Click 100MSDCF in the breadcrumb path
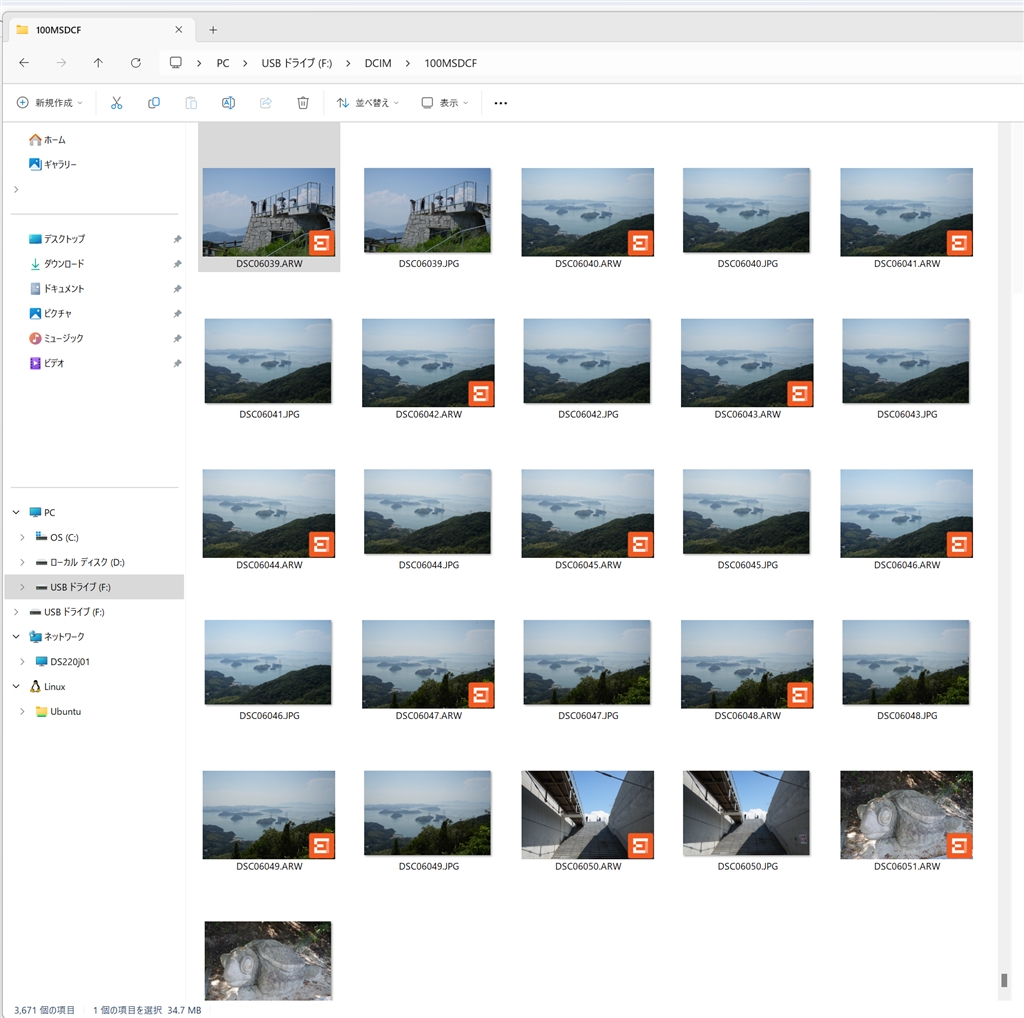1024x1018 pixels. pyautogui.click(x=451, y=63)
